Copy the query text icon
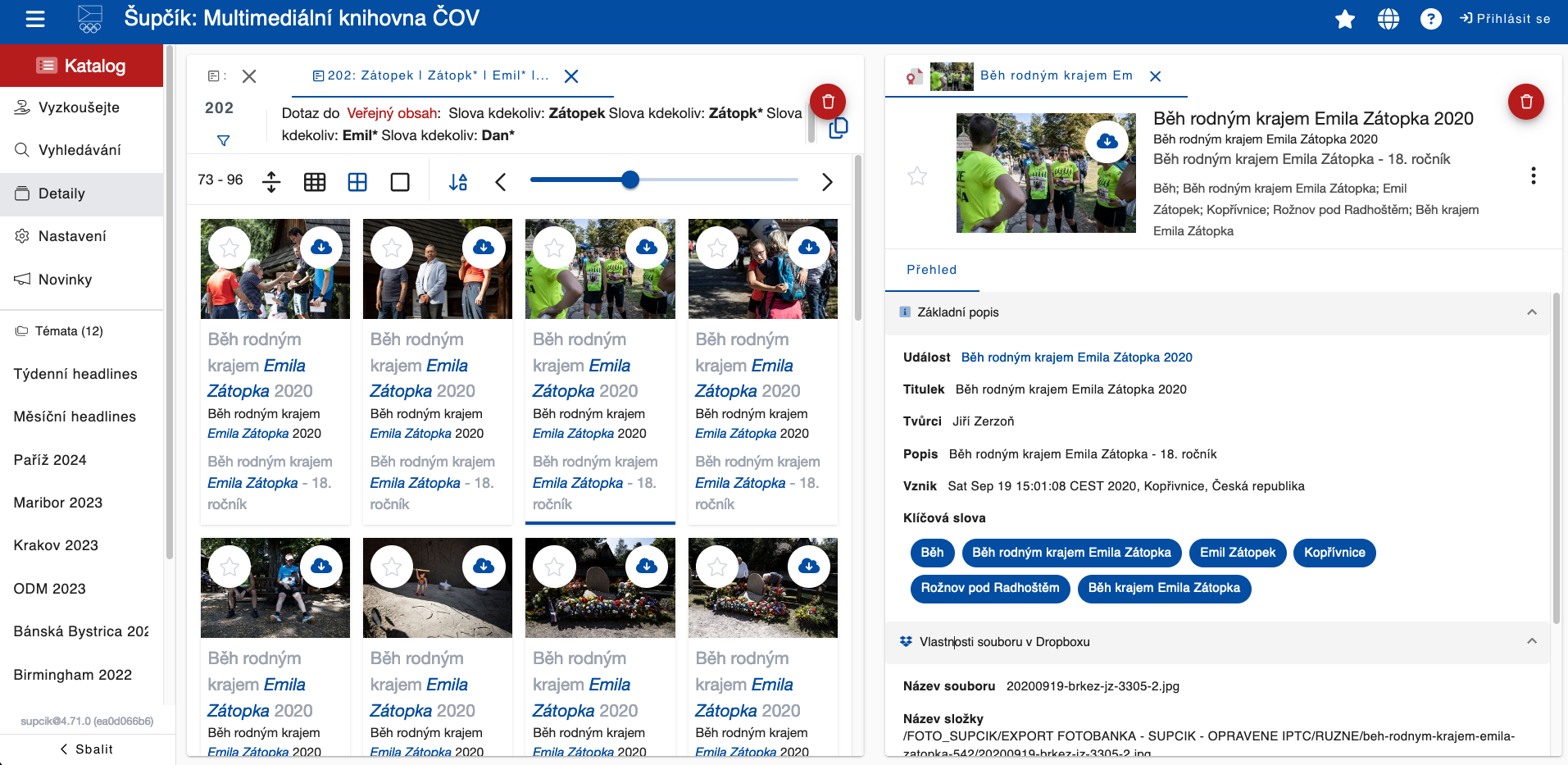 tap(838, 129)
